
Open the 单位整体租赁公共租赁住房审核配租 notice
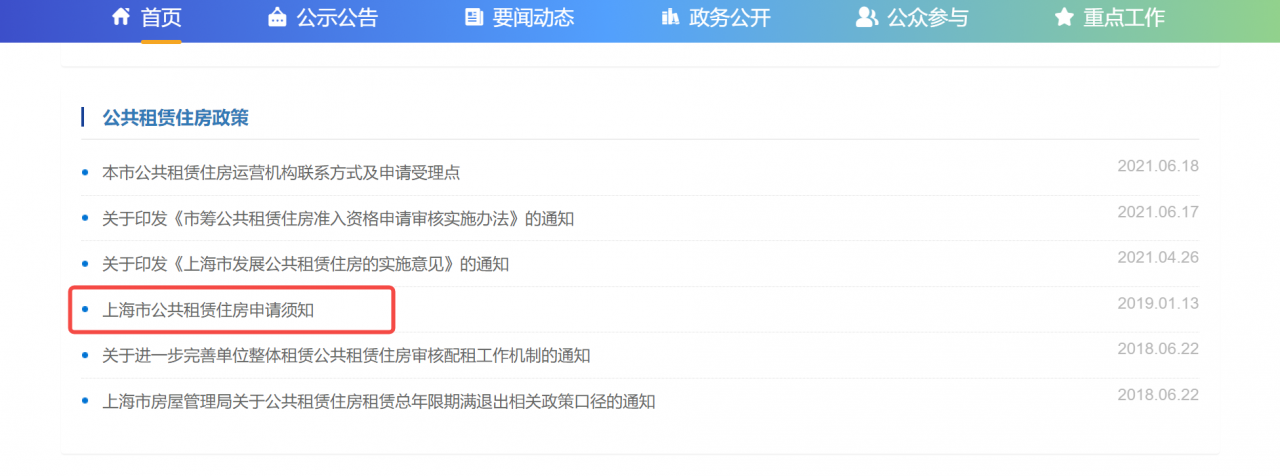pyautogui.click(x=346, y=356)
